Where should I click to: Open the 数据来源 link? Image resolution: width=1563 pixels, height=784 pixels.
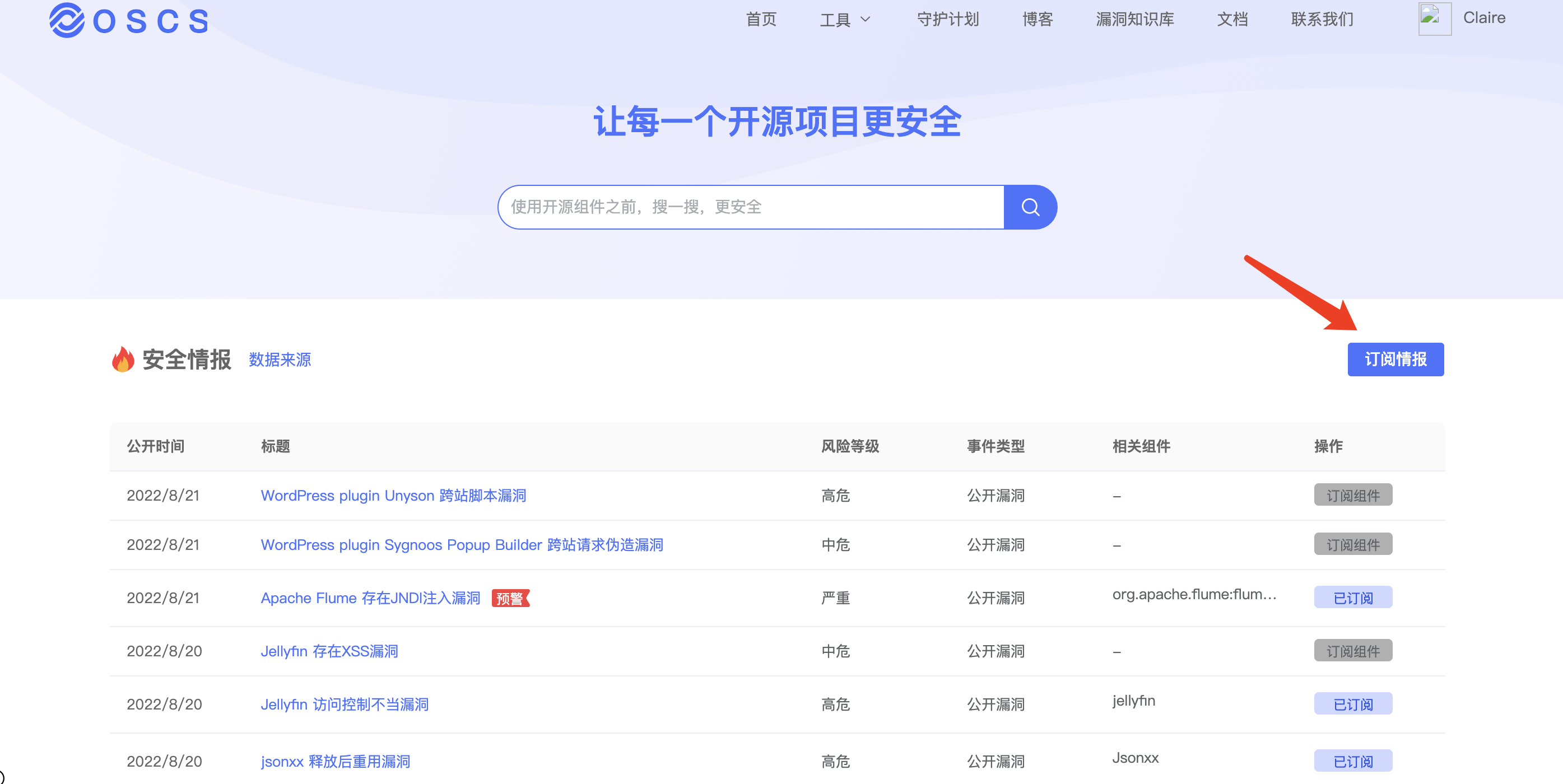280,360
